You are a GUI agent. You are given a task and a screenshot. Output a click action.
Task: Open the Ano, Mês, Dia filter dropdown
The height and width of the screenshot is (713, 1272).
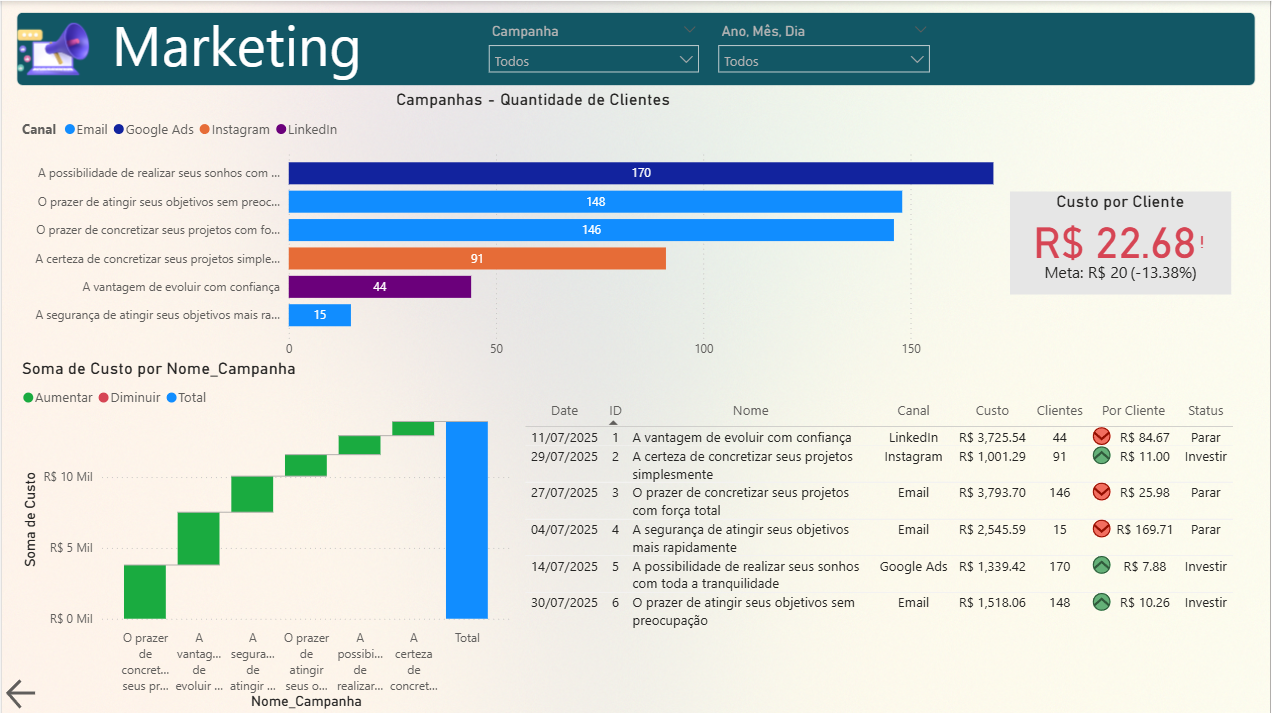[823, 60]
